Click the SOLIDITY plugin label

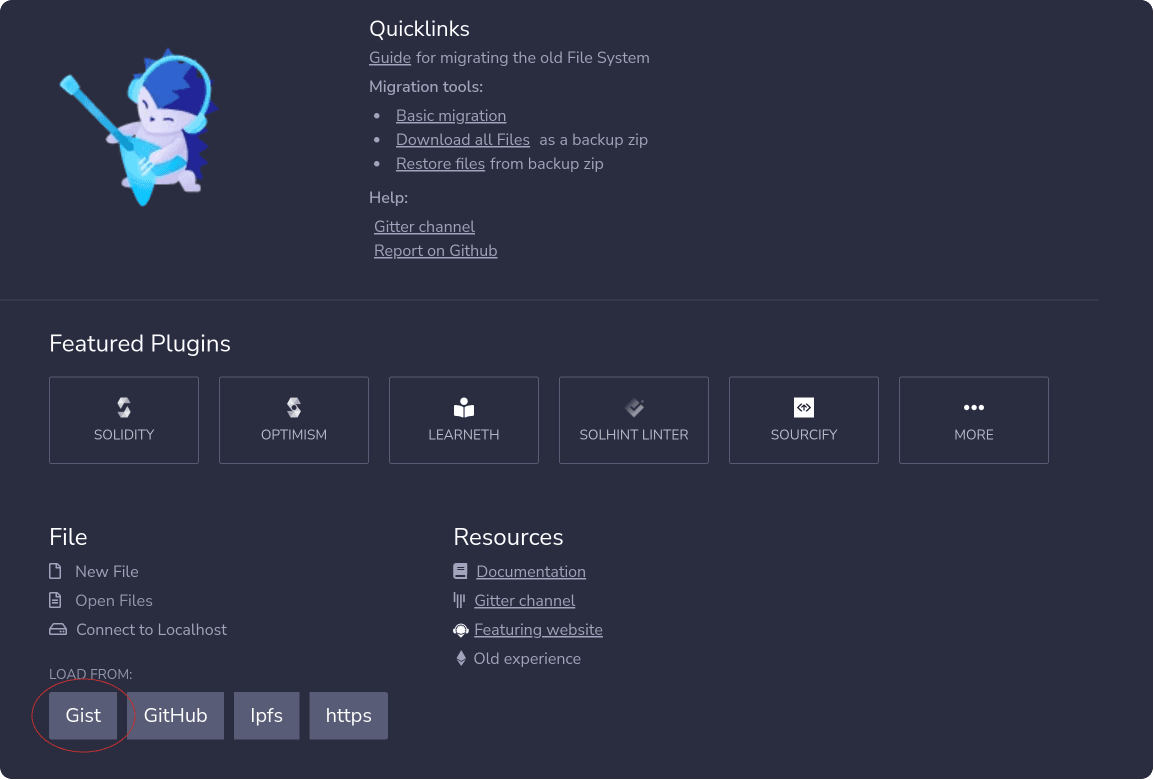tap(124, 435)
